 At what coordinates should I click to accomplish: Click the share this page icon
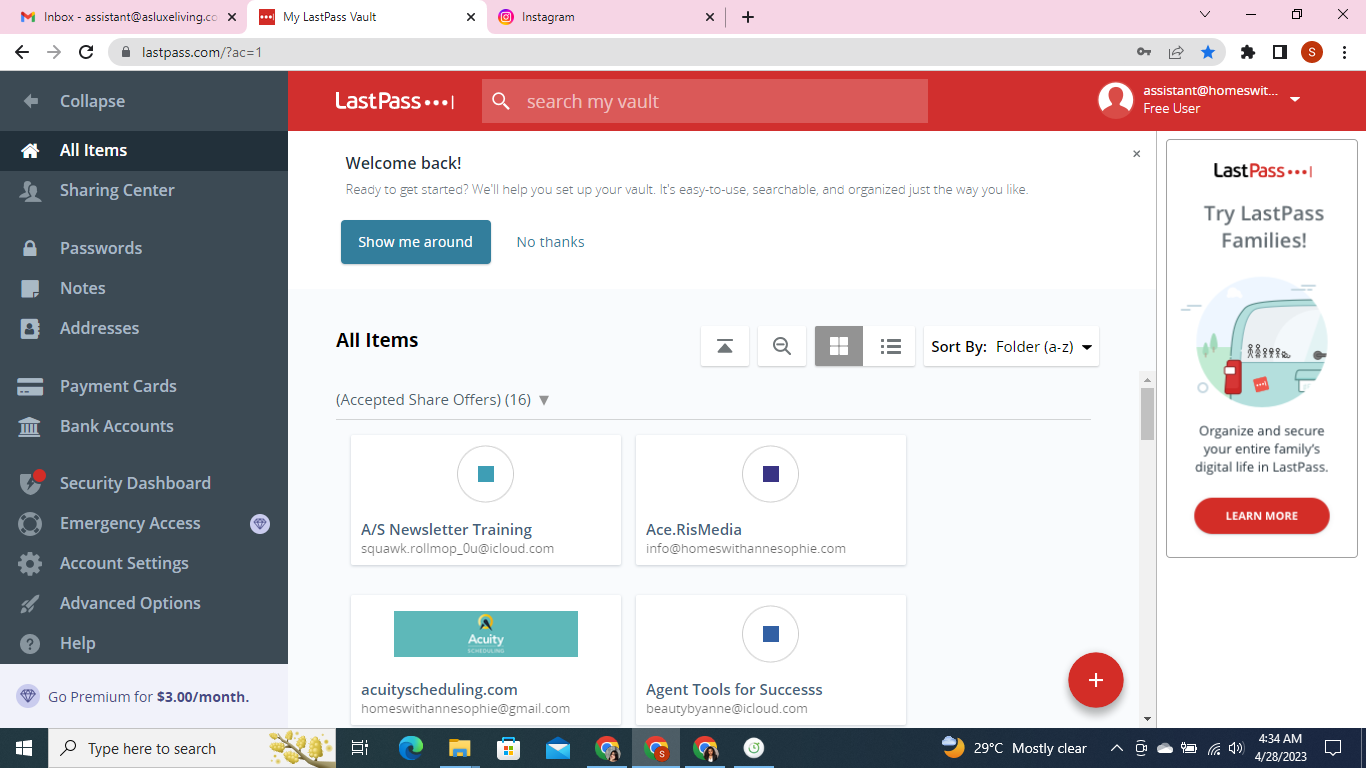(x=1176, y=52)
